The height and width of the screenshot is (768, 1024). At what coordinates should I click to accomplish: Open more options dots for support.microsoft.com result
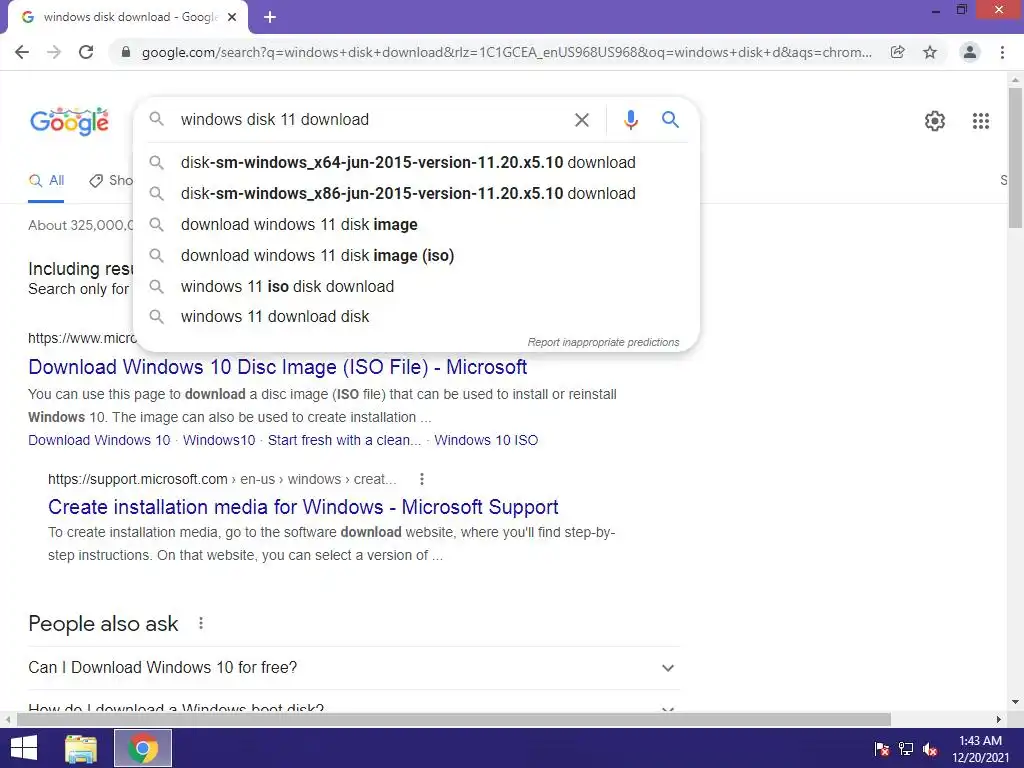tap(422, 479)
